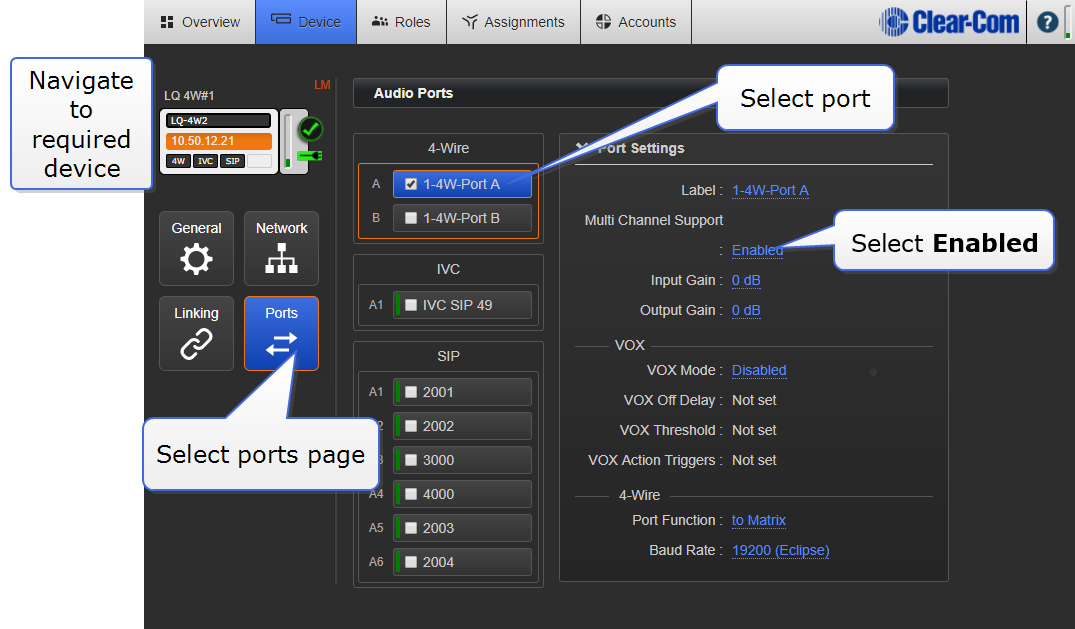Open General settings gear icon
Screen dimensions: 1075x629
coord(196,259)
